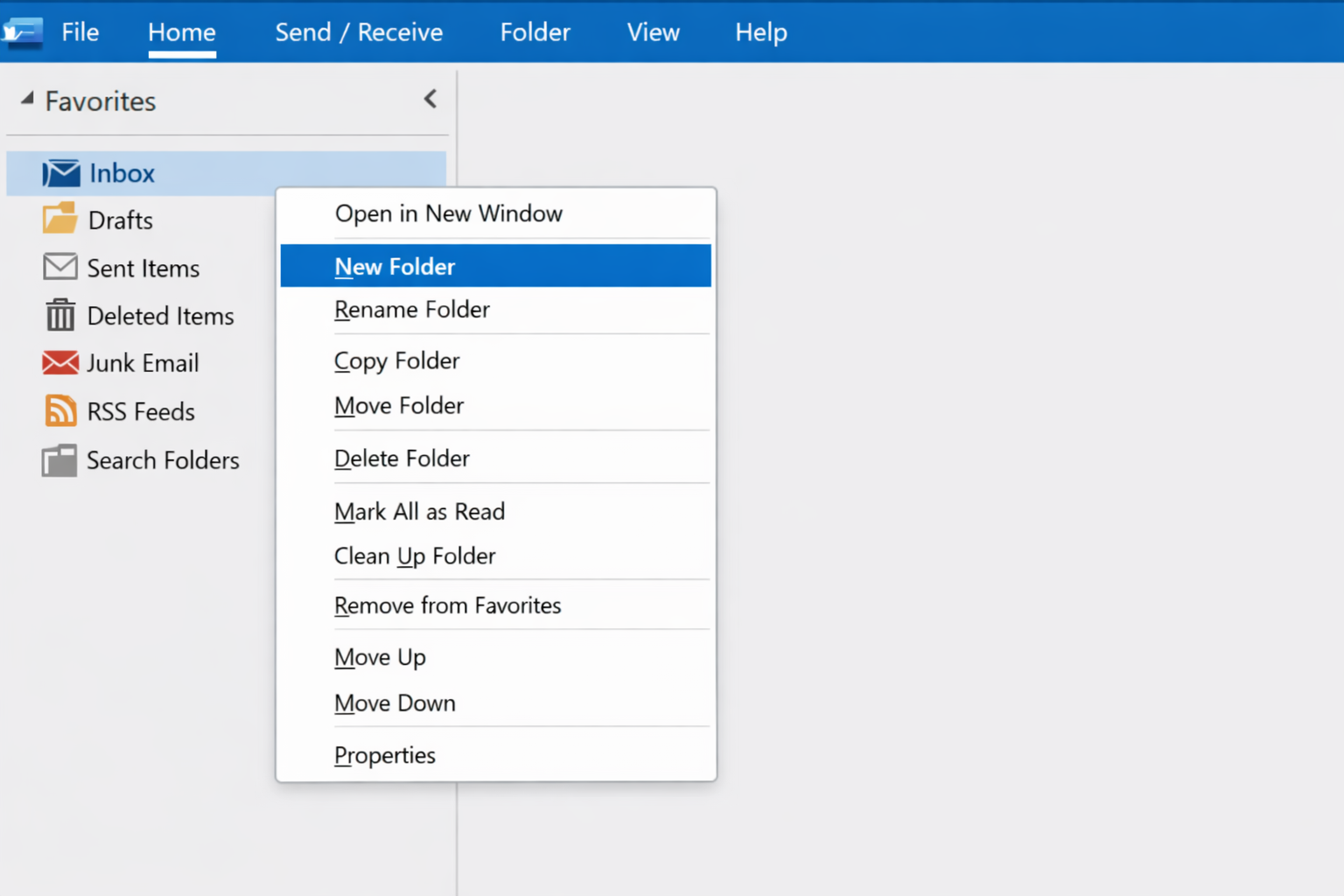Collapse the Favorites section
This screenshot has height=896, width=1344.
pos(26,100)
